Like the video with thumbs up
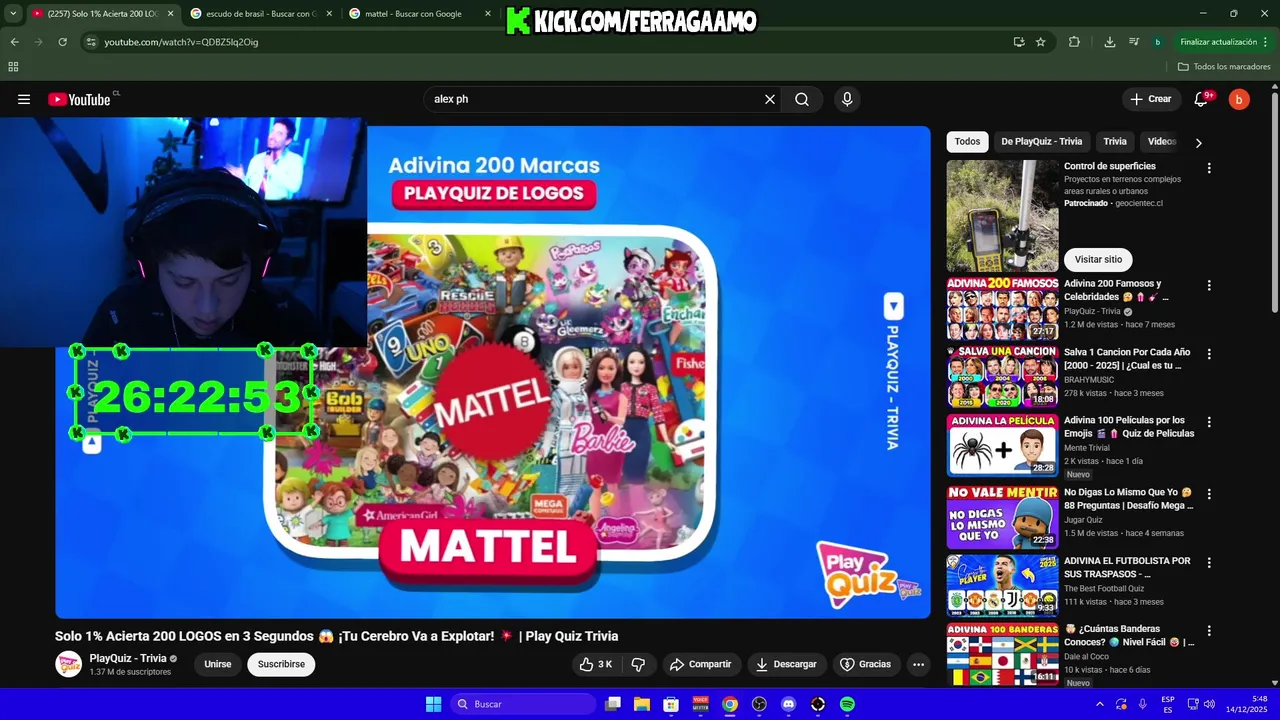Viewport: 1280px width, 720px height. pyautogui.click(x=596, y=664)
